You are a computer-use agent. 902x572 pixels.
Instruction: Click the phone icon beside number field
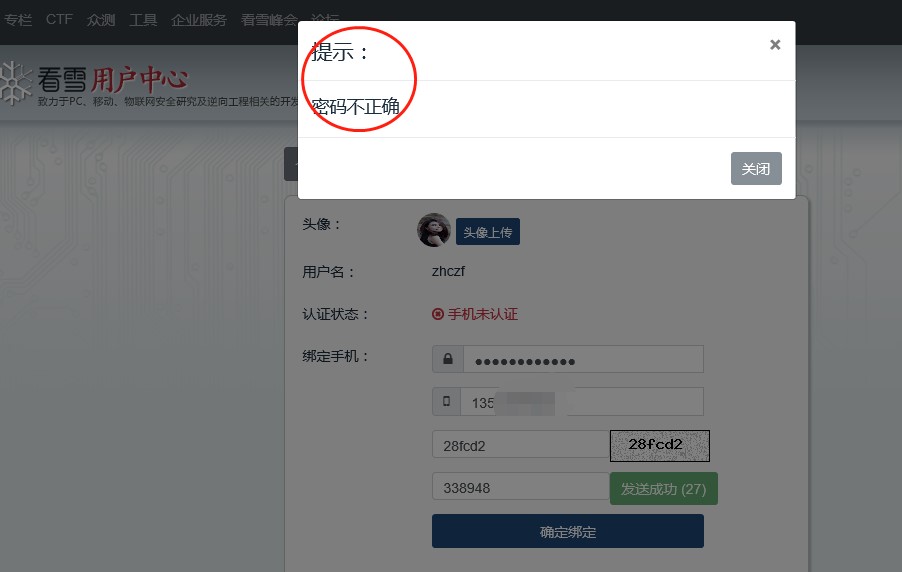tap(446, 402)
